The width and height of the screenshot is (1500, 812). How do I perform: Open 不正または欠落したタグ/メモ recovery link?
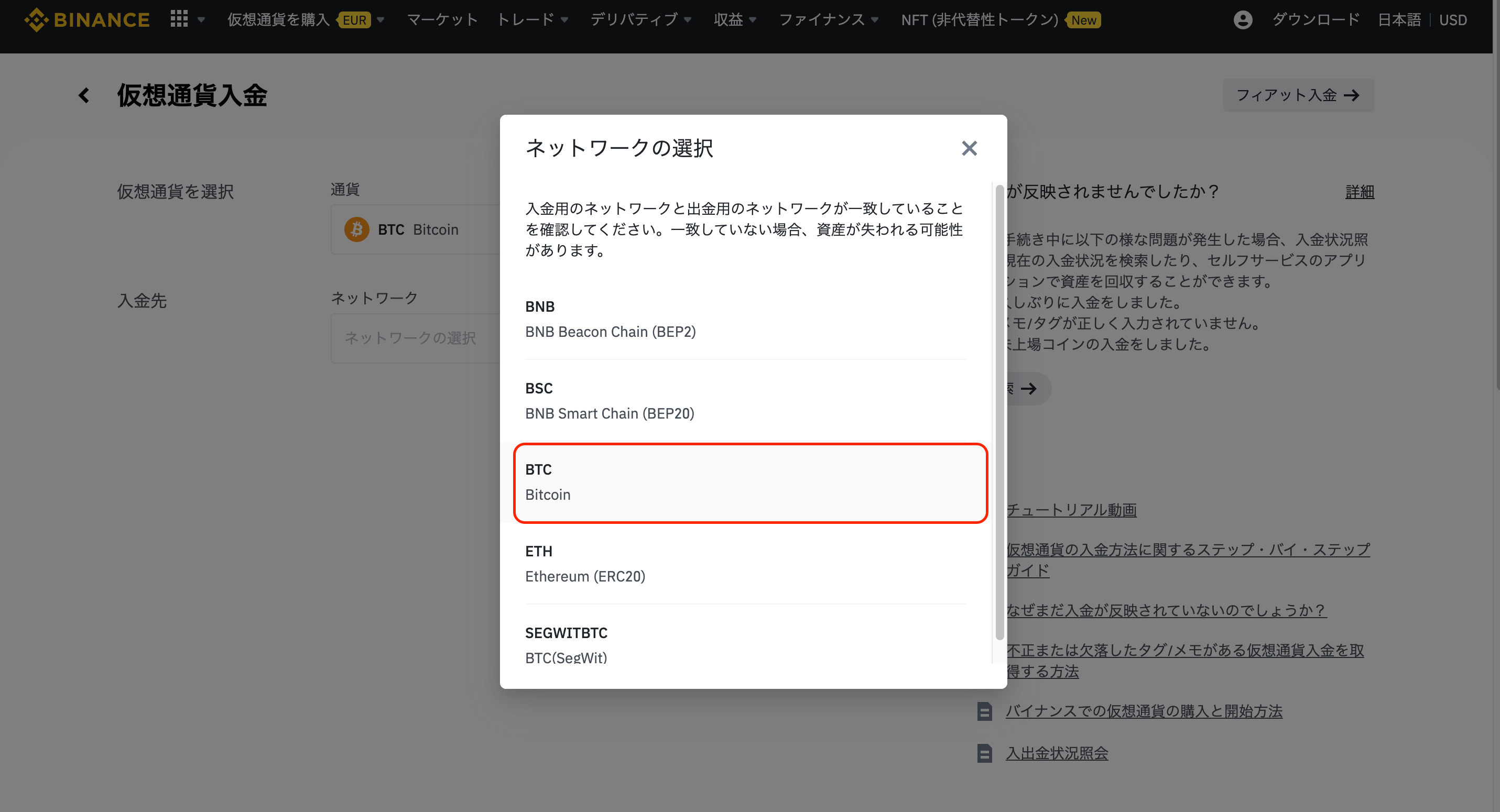pyautogui.click(x=1185, y=661)
